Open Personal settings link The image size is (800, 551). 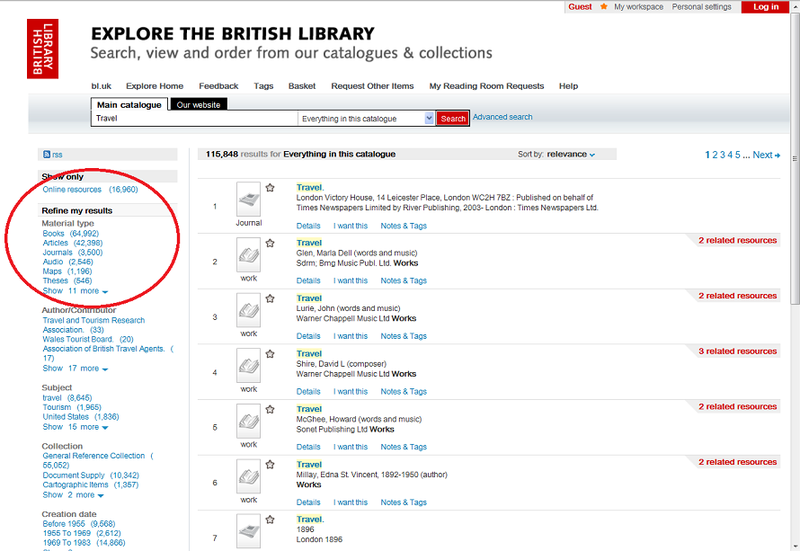[702, 7]
